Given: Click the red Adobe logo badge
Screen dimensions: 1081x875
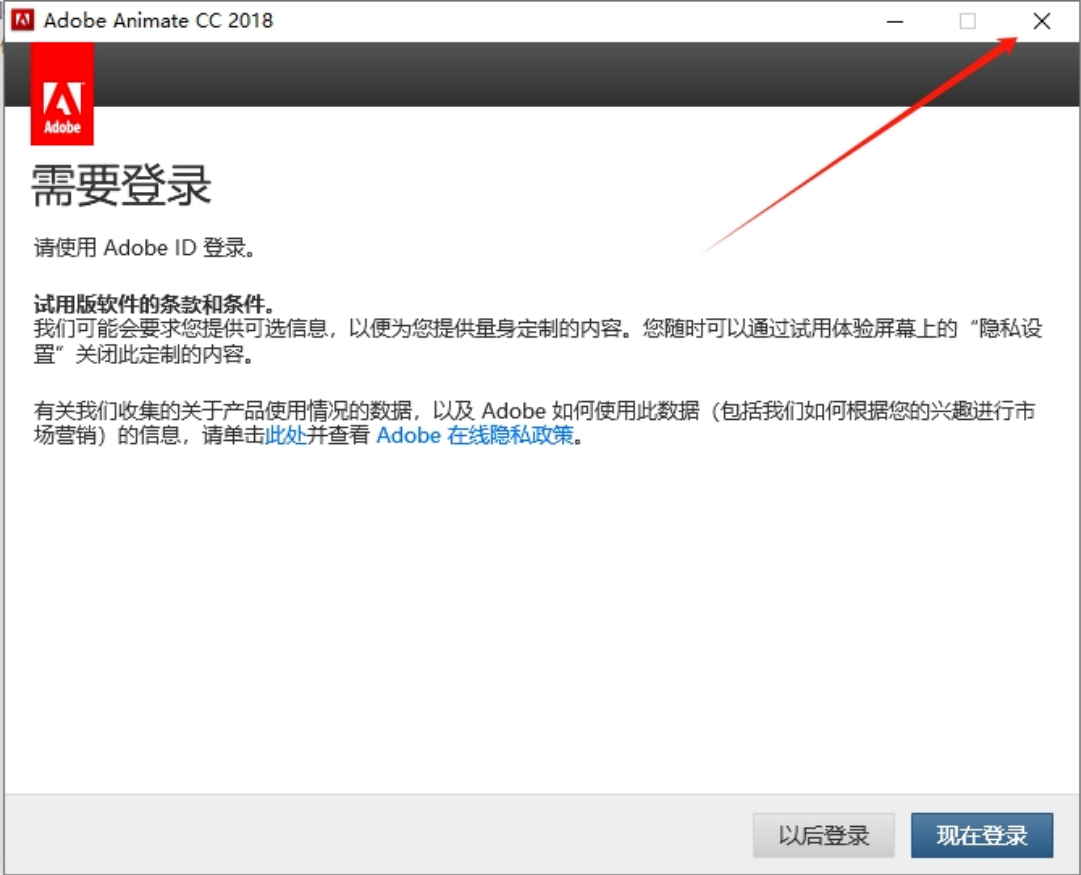Looking at the screenshot, I should (62, 100).
